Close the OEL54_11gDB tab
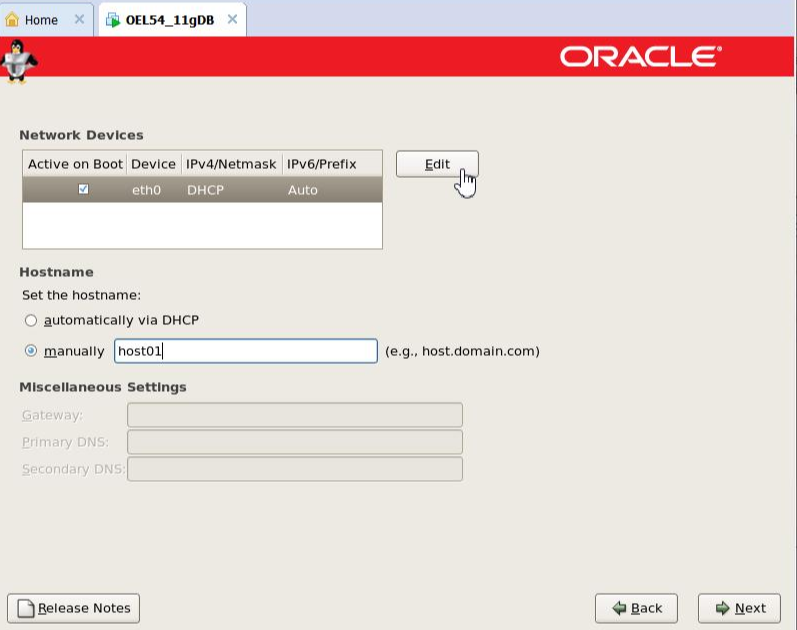 click(232, 19)
